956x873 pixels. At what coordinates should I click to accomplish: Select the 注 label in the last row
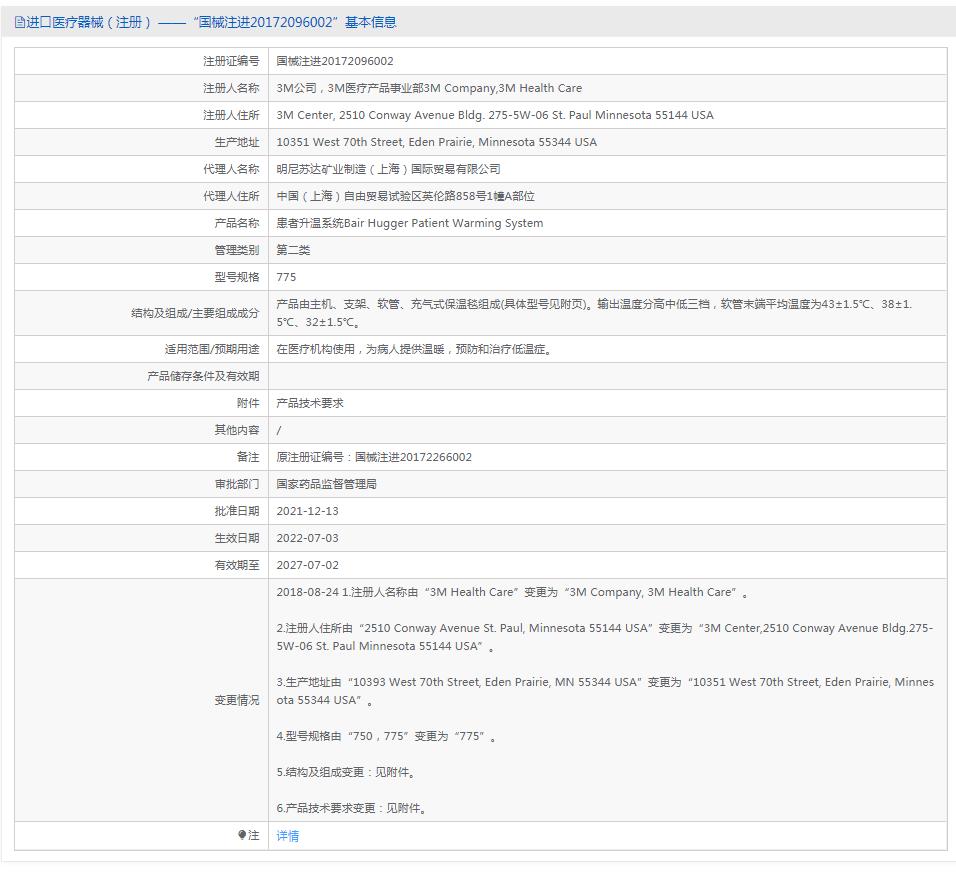click(x=254, y=835)
